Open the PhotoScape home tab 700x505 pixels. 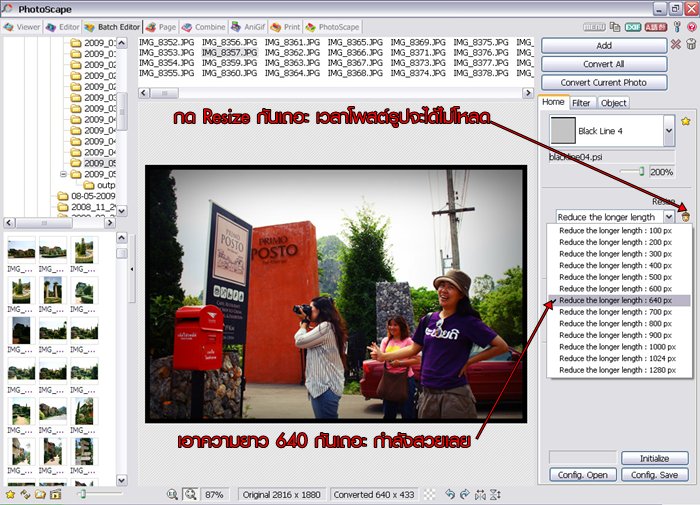click(333, 27)
